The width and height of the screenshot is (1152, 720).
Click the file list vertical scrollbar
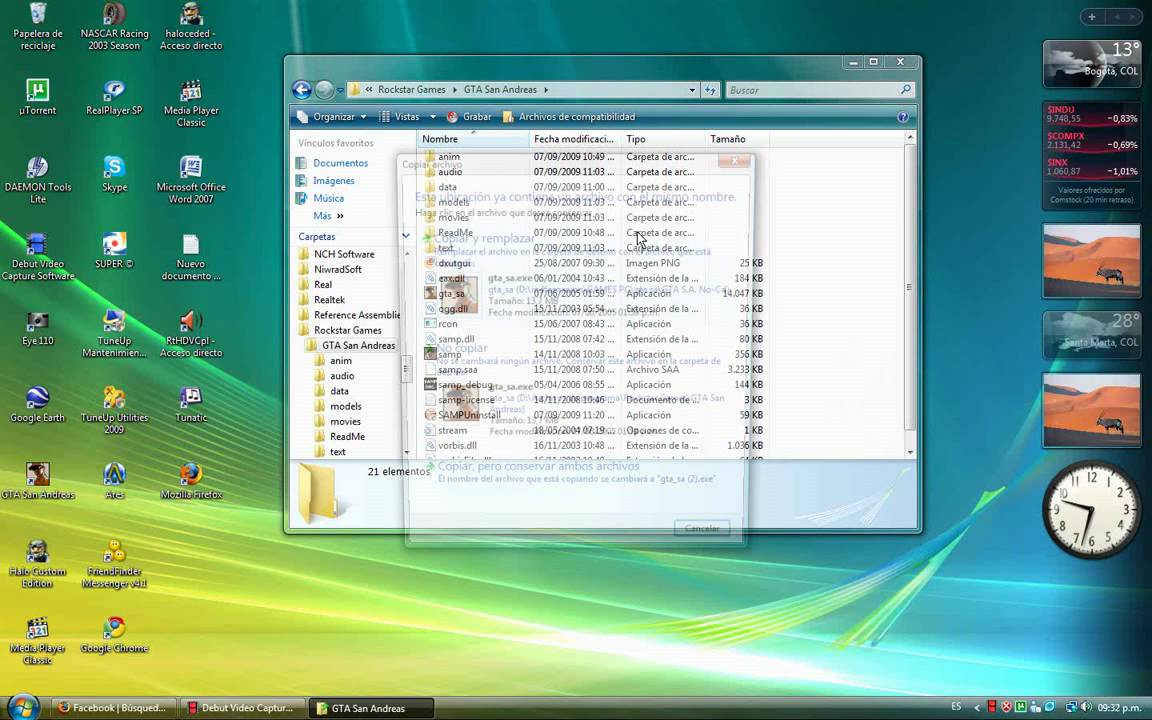pos(910,287)
